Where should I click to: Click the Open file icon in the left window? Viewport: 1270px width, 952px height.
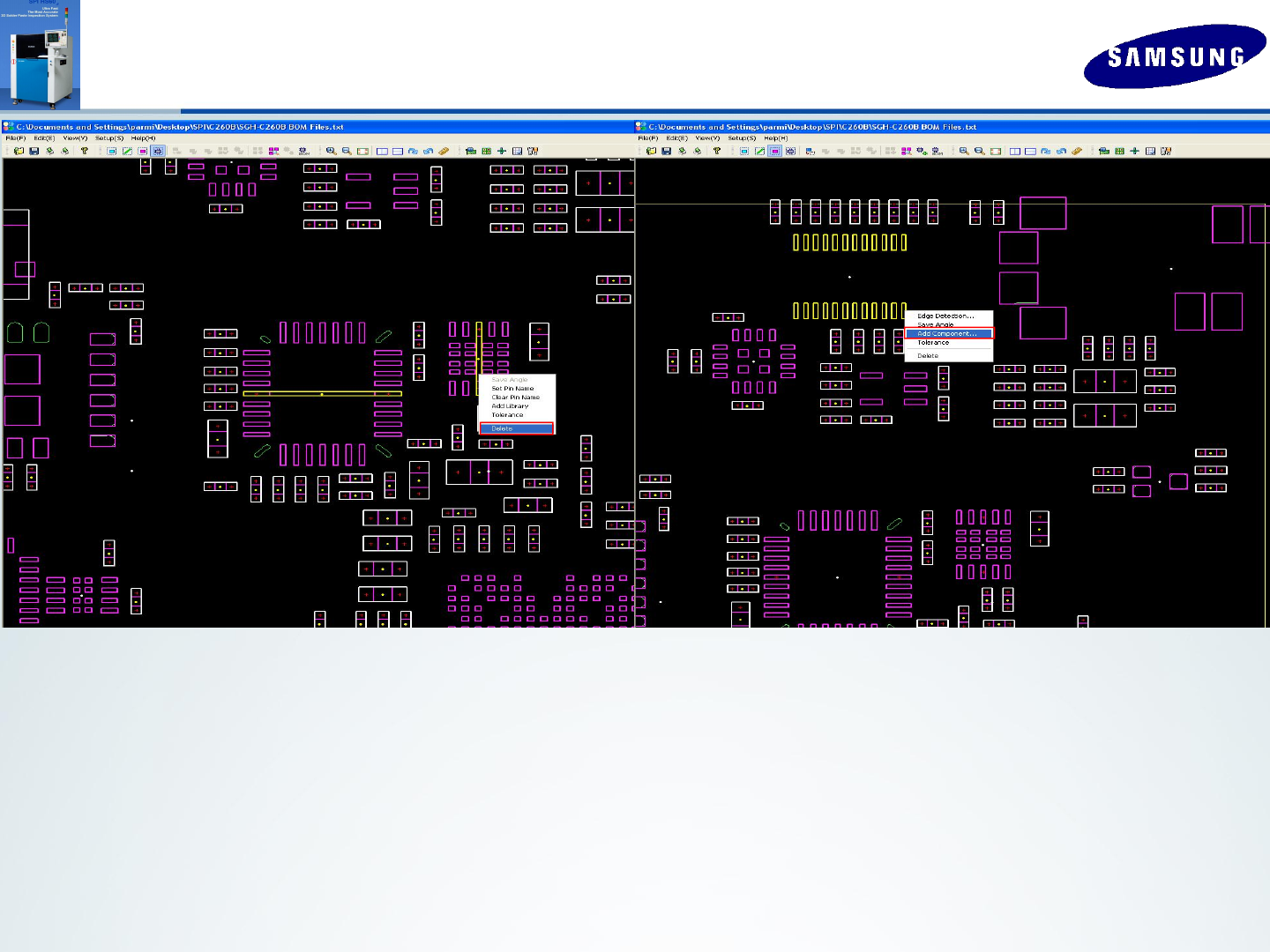pos(19,151)
